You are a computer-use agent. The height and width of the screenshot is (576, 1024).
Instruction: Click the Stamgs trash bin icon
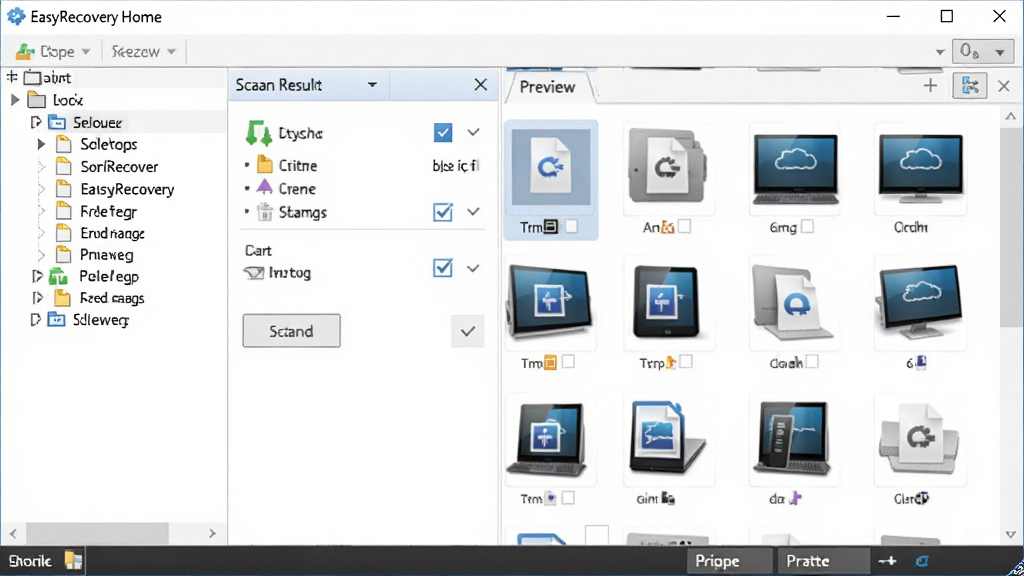pos(264,212)
